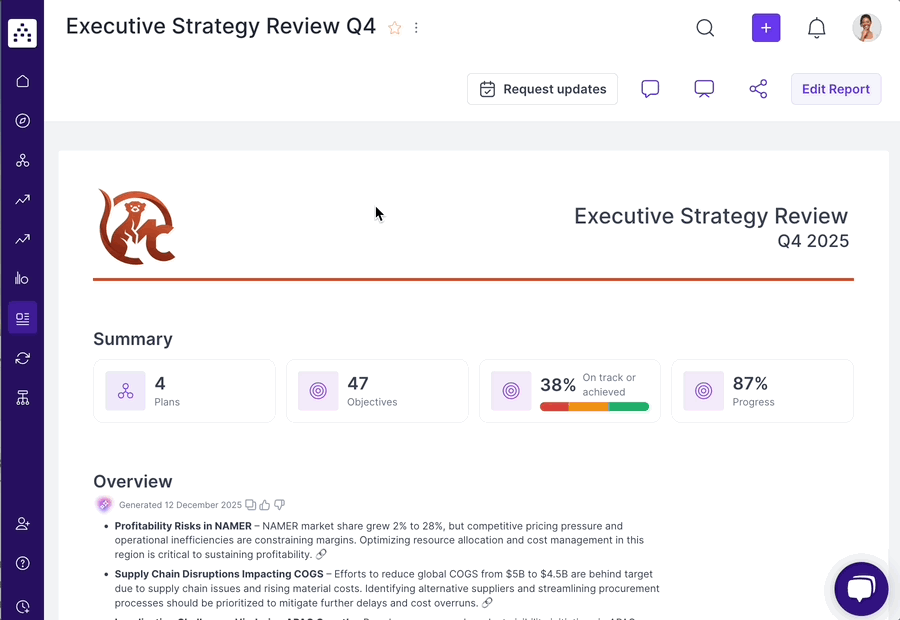Viewport: 900px width, 620px height.
Task: Click the Edit Report button
Action: pos(836,89)
